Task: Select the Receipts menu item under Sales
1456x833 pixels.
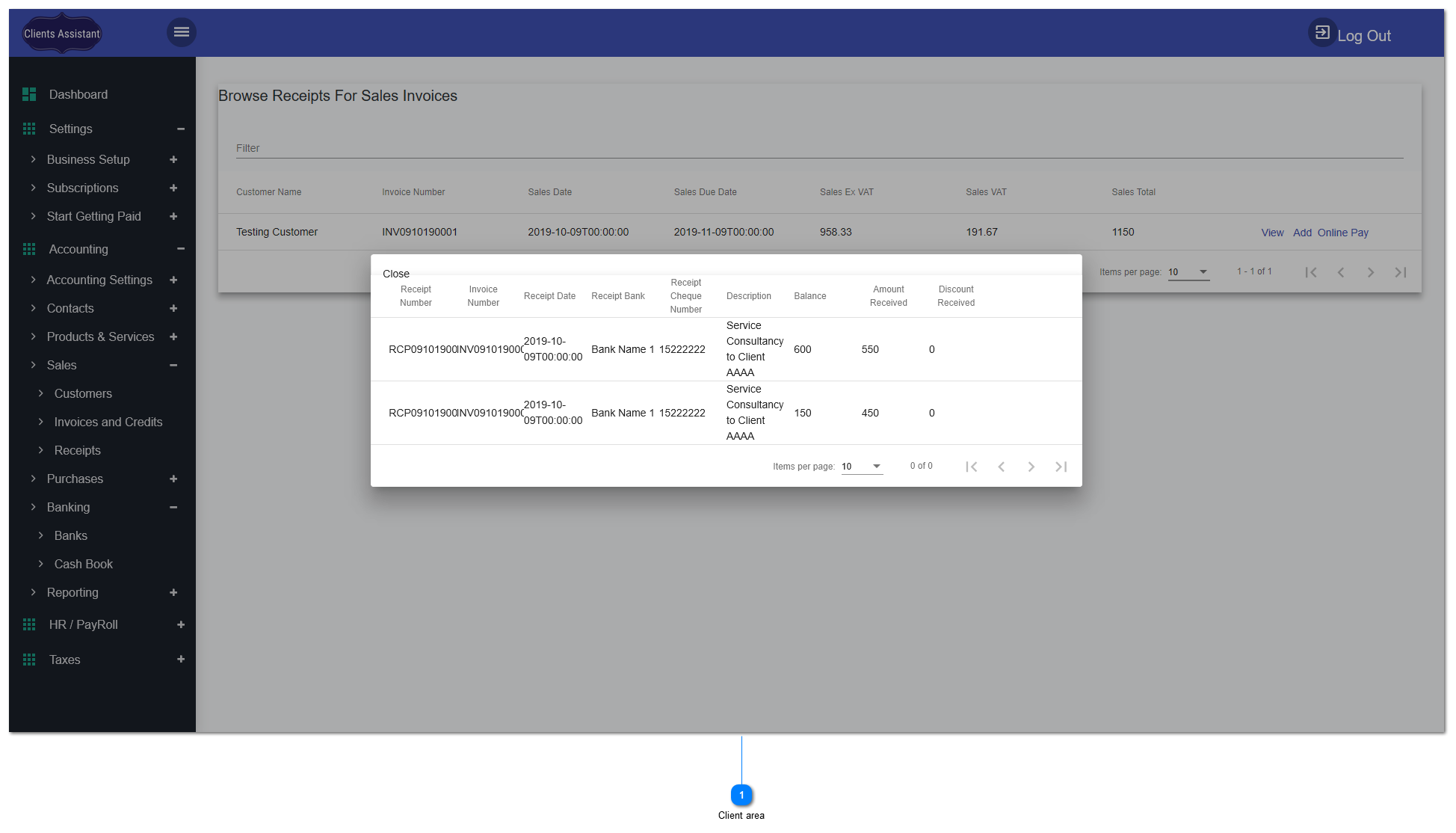Action: pyautogui.click(x=77, y=450)
